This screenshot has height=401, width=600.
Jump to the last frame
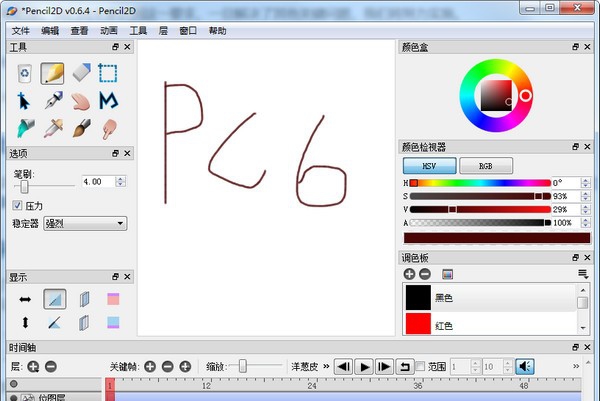[x=384, y=367]
